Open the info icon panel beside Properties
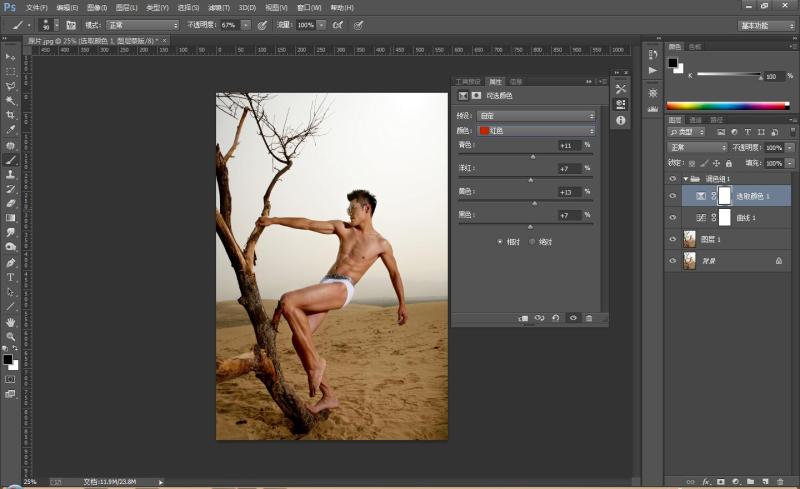Screen dimensions: 800x489 click(x=620, y=120)
